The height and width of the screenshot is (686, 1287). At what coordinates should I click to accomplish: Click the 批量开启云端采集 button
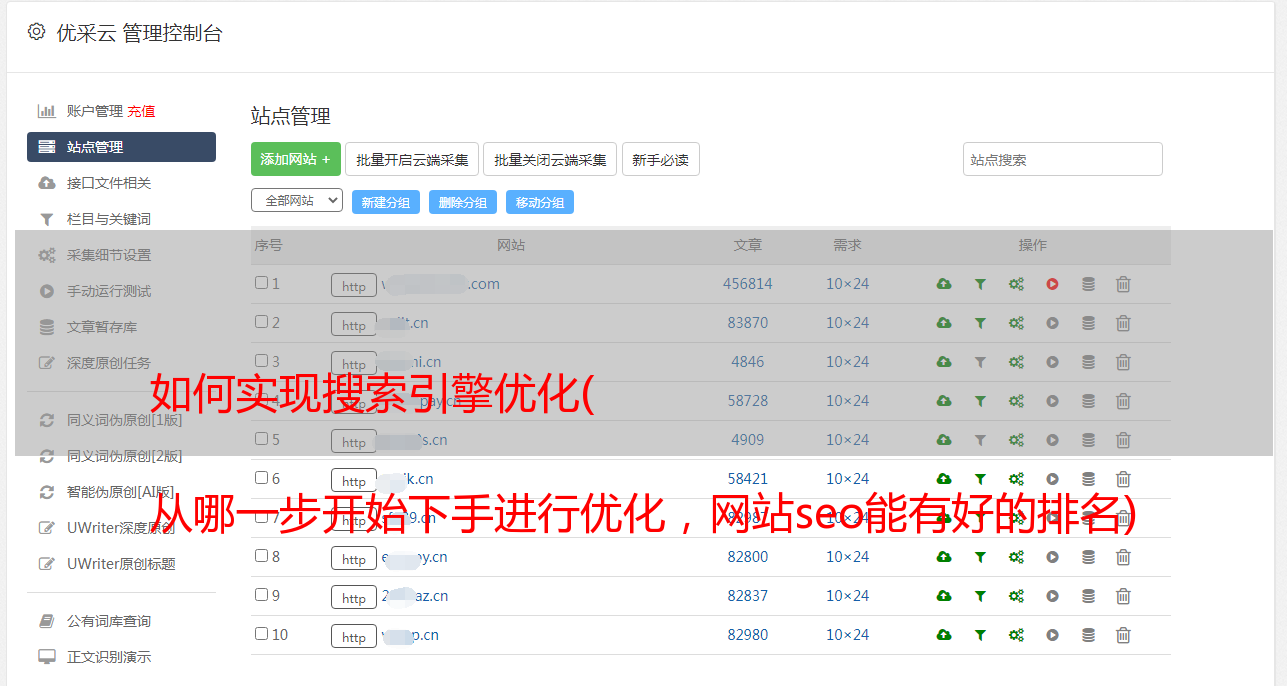(x=412, y=159)
